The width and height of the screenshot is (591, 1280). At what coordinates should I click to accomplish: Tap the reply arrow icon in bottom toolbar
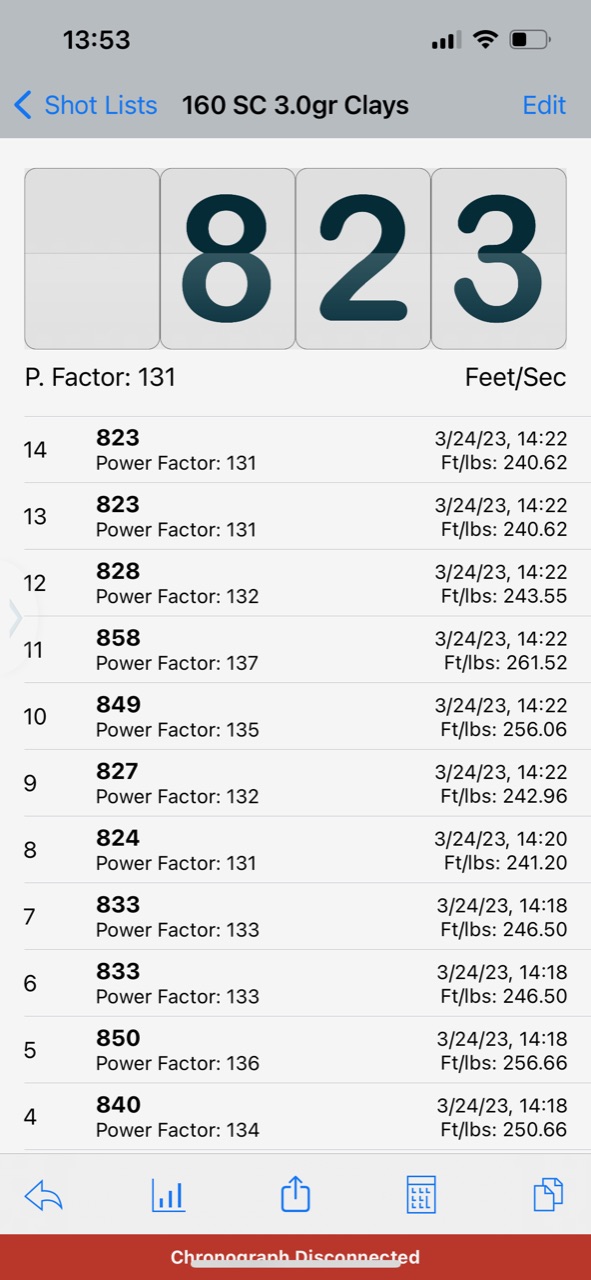click(x=43, y=1195)
